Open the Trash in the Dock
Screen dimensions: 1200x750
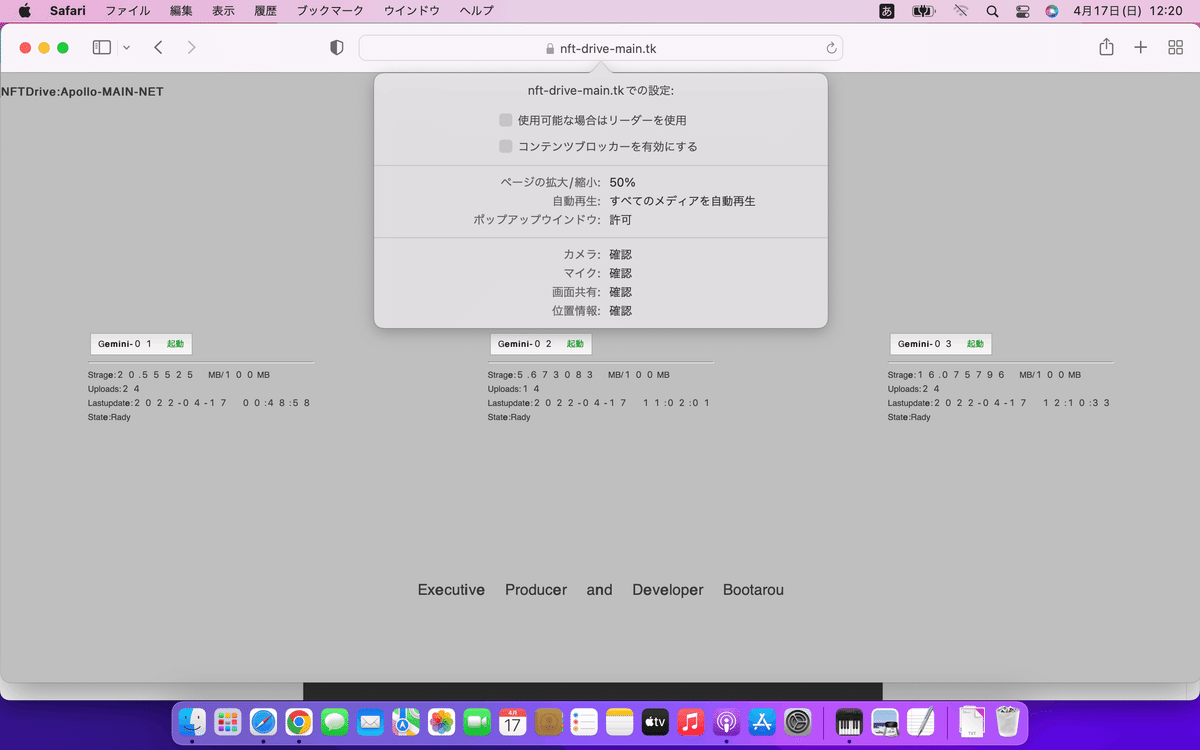coord(1008,721)
